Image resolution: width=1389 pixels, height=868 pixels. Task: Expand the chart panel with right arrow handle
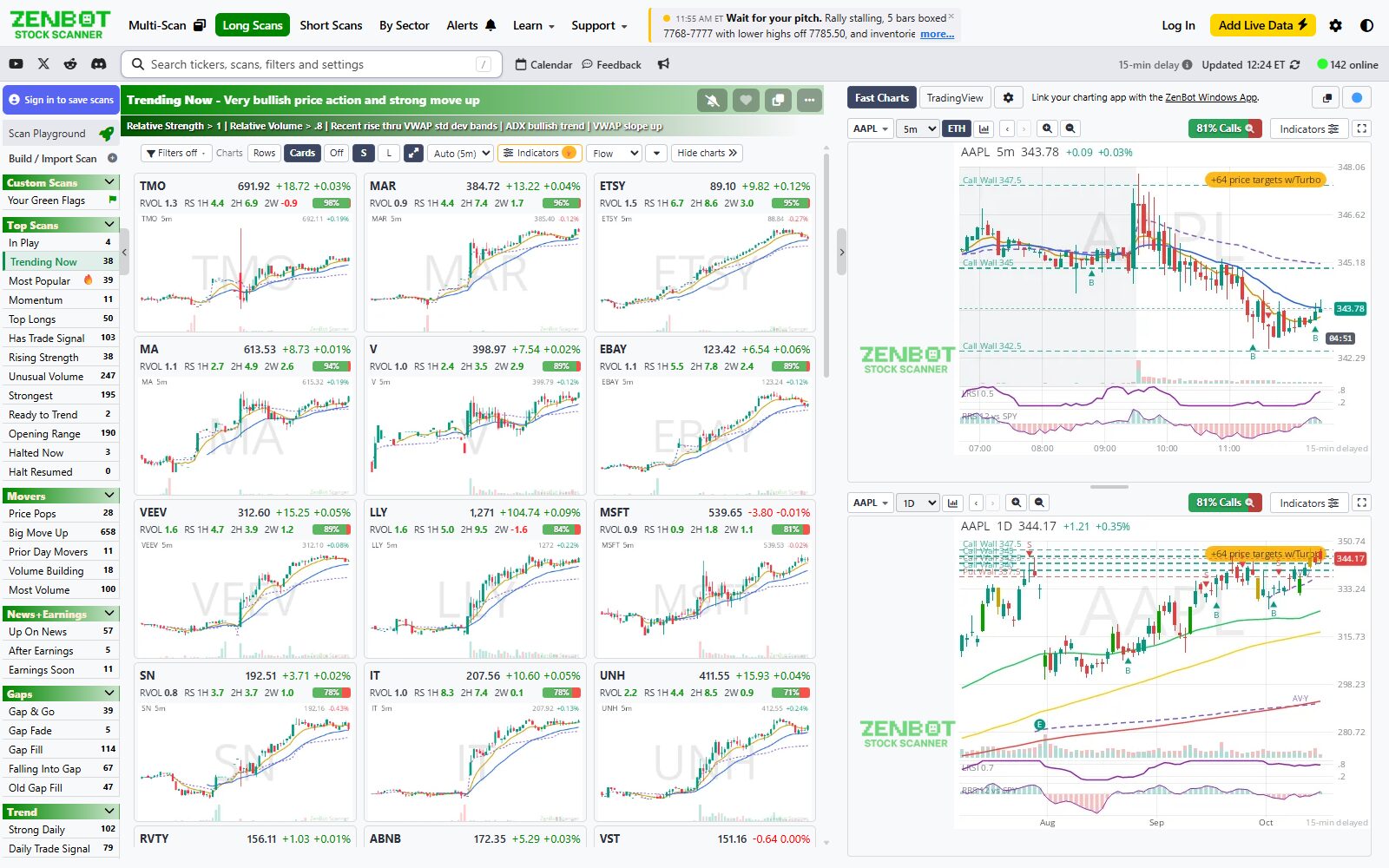(841, 253)
